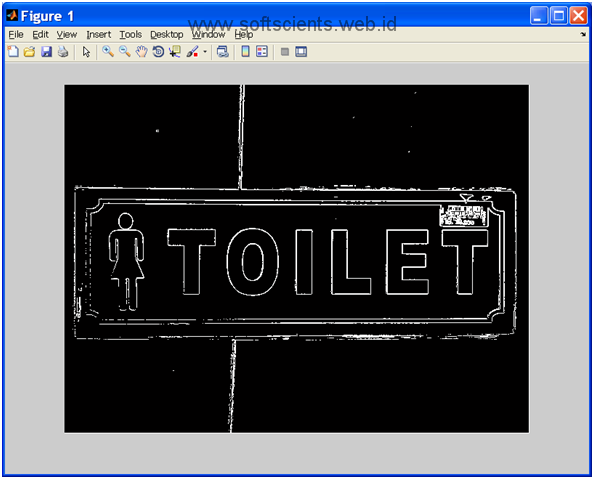Activate the Zoom Out magnifier tool
594x479 pixels.
point(125,52)
